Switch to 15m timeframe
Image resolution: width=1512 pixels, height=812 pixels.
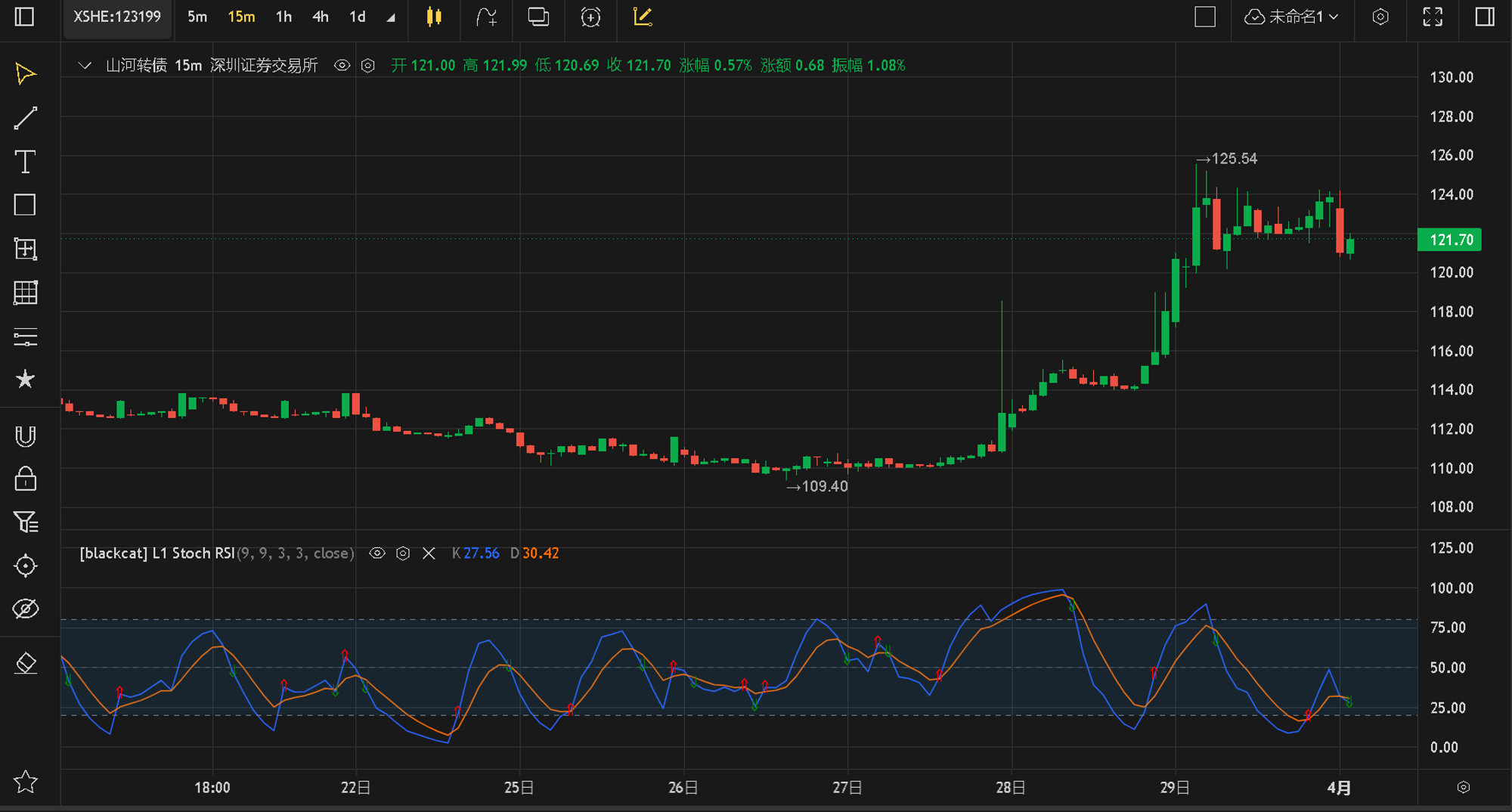coord(241,17)
